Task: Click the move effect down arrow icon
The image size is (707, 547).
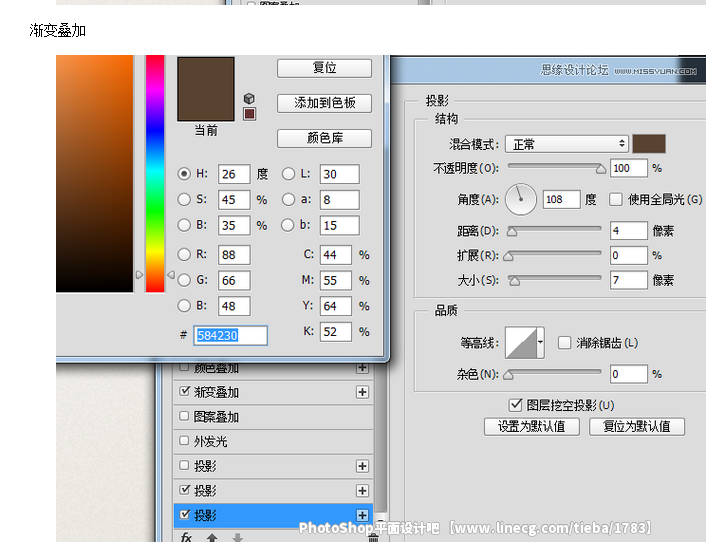Action: (238, 538)
